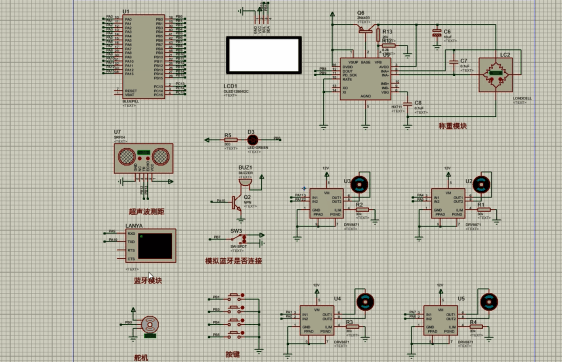Click the third push button above 按键
Screen dimensions: 563x363
(x=236, y=322)
